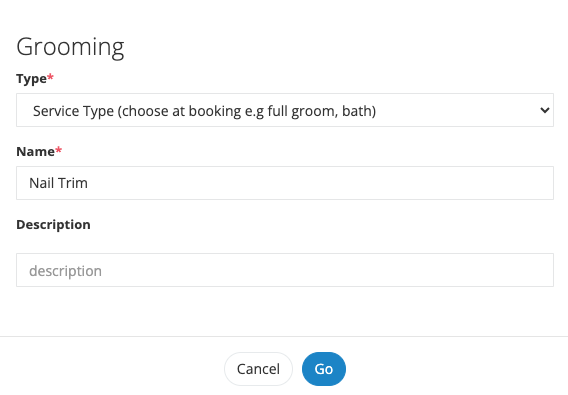Expand options for full groom, bath selector
The width and height of the screenshot is (568, 395).
285,110
